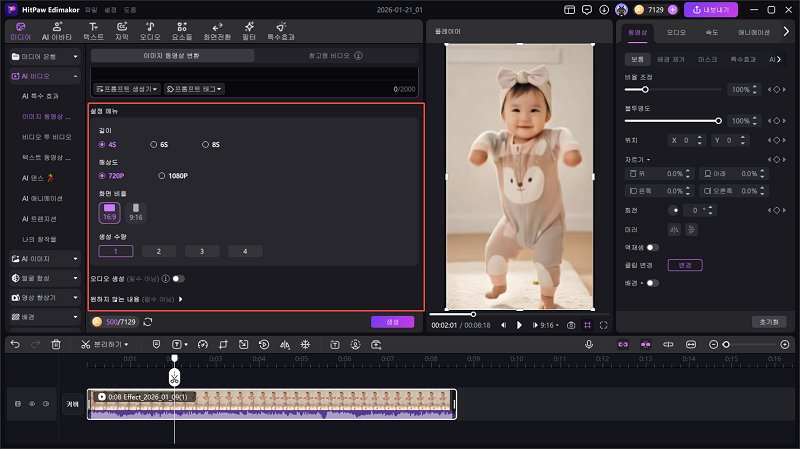
Task: Click the scissors split tool in toolbar
Action: pos(86,344)
